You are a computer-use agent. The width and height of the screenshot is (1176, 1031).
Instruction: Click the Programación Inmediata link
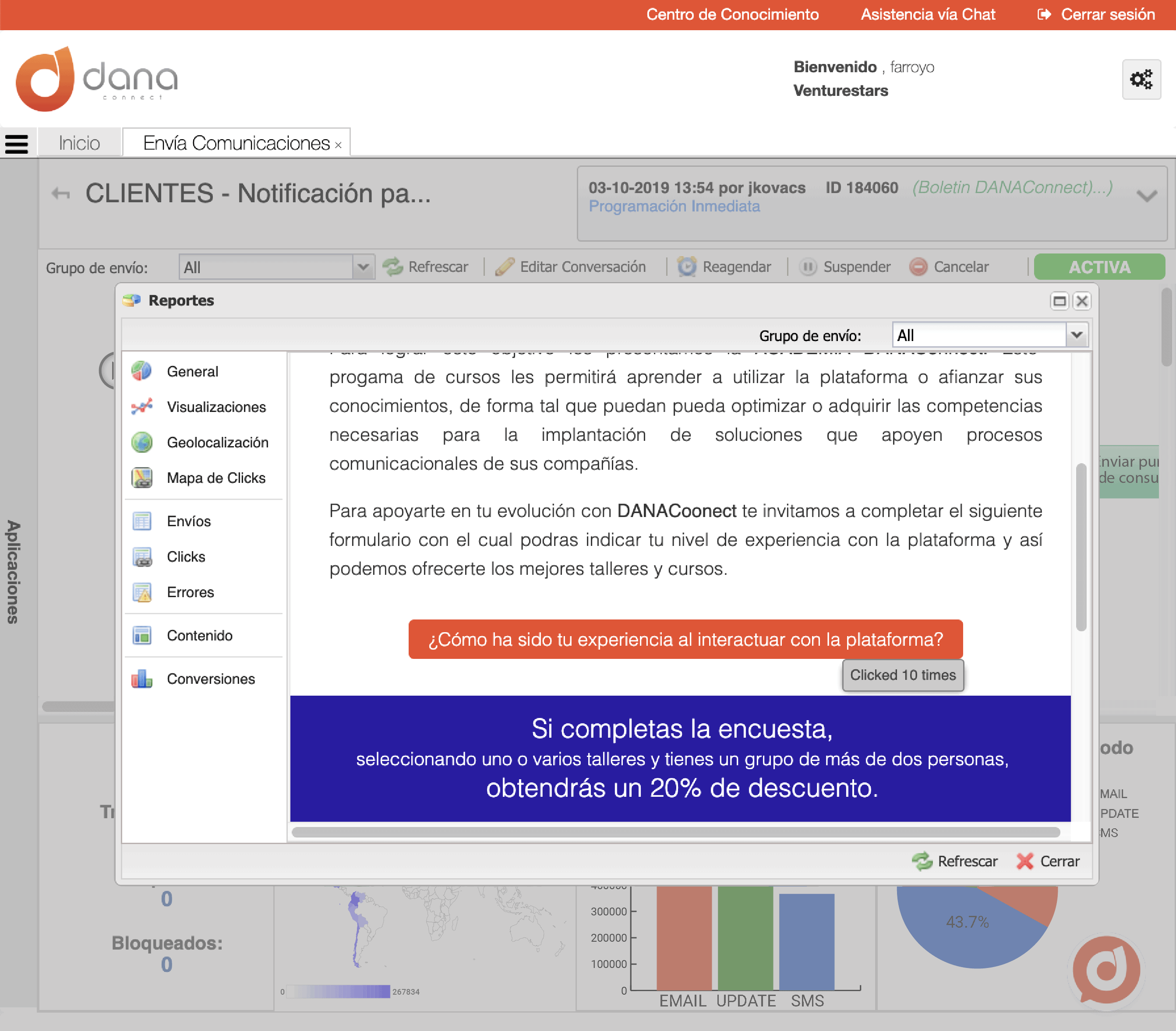tap(674, 206)
